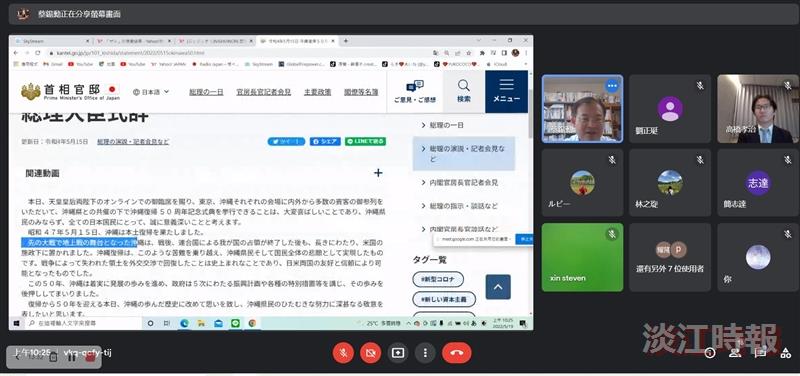
Task: Select the #新しい資本主義 tag
Action: (444, 299)
